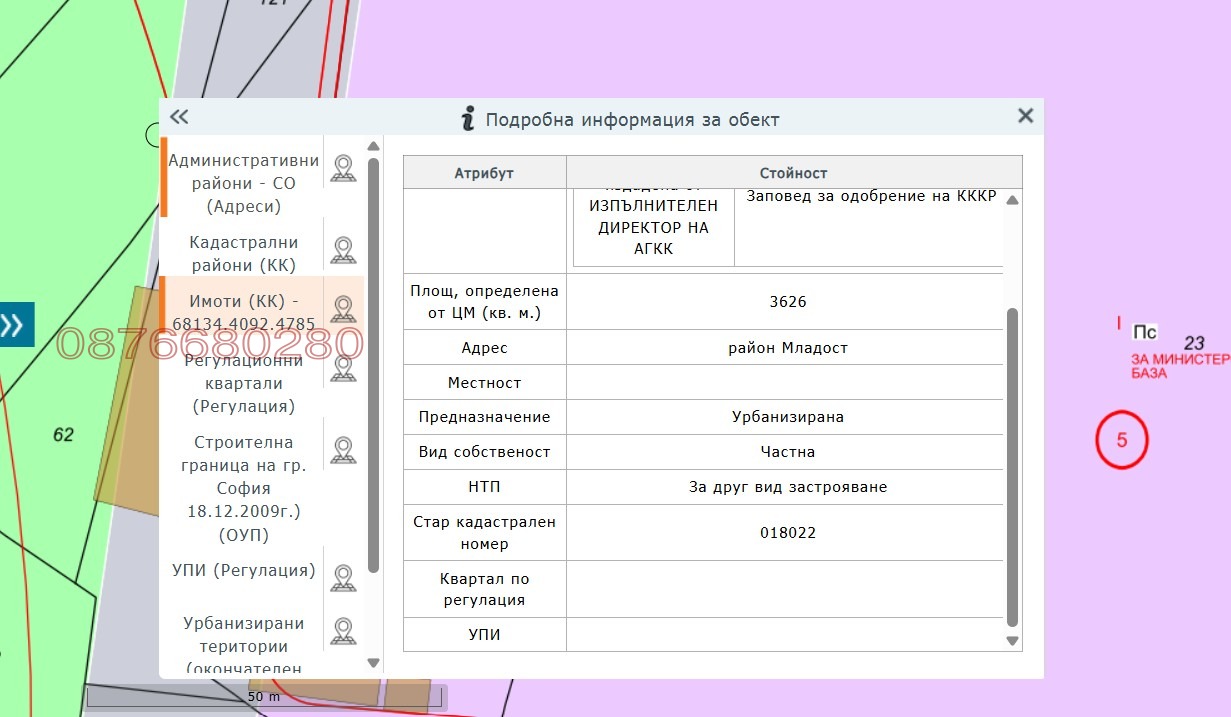Click the zoom pin icon beside Кадастрални райони (КК)
Image resolution: width=1231 pixels, height=717 pixels.
click(x=343, y=248)
